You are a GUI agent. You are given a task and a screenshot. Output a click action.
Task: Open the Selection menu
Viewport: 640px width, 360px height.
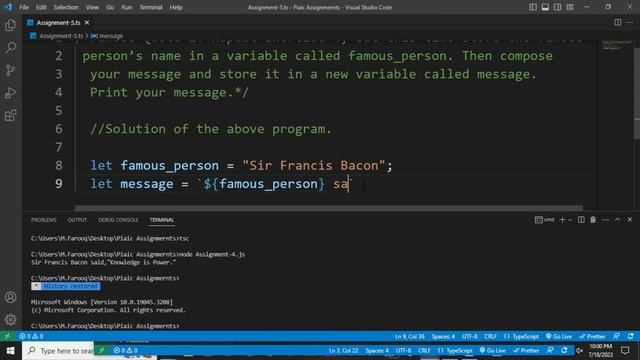point(66,7)
